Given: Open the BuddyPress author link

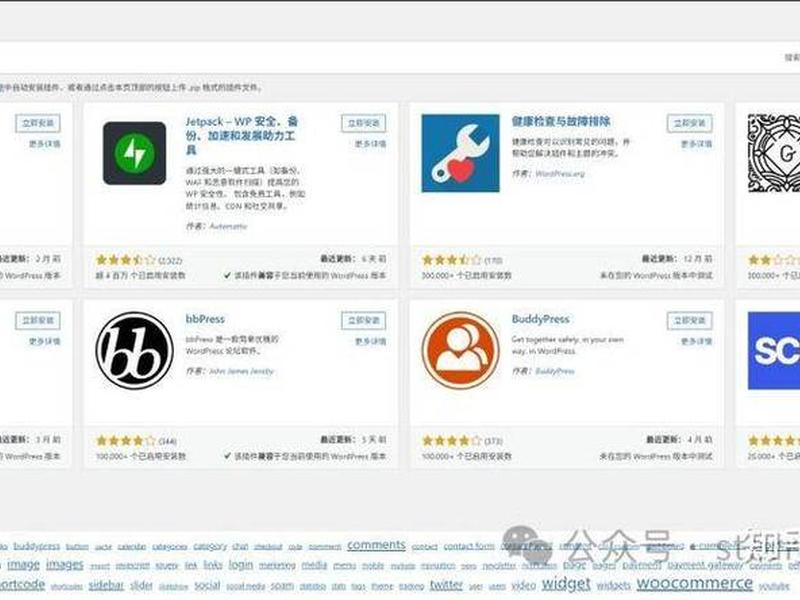Looking at the screenshot, I should [555, 371].
